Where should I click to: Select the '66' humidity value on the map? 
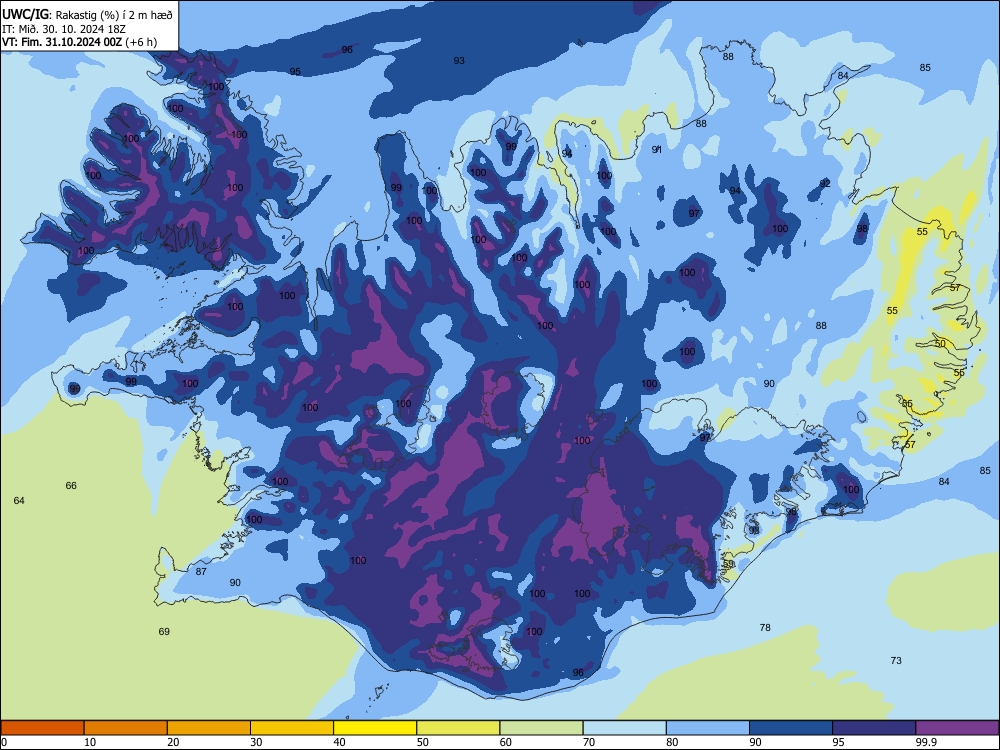[71, 485]
